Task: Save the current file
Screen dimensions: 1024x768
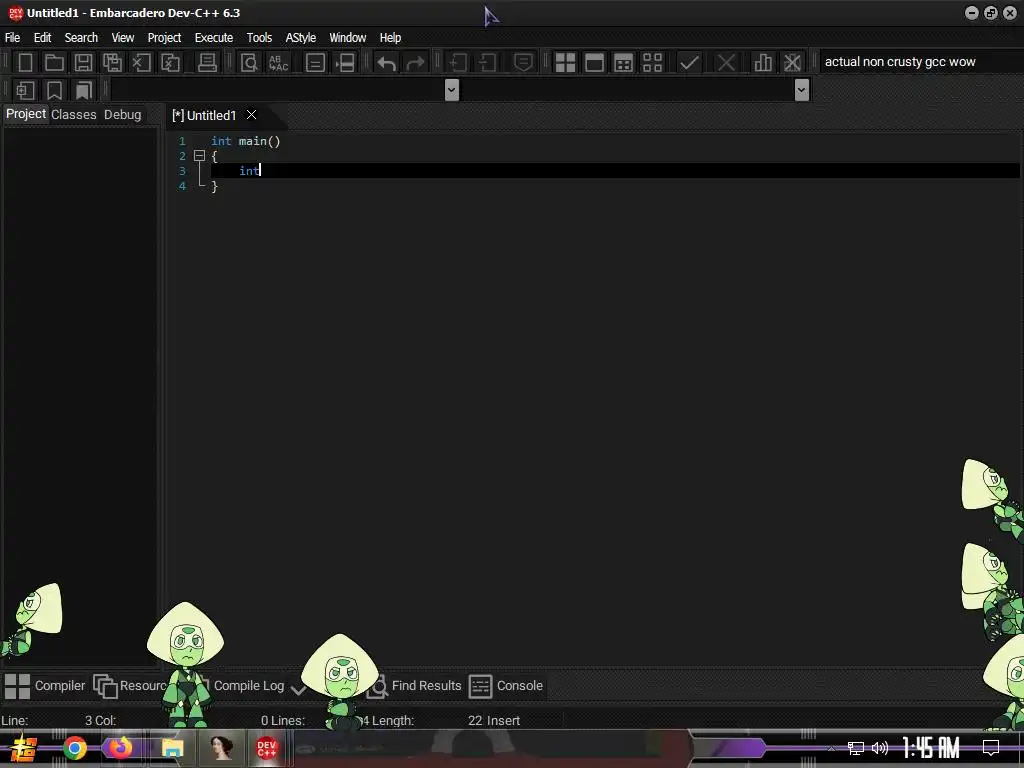Action: click(83, 63)
